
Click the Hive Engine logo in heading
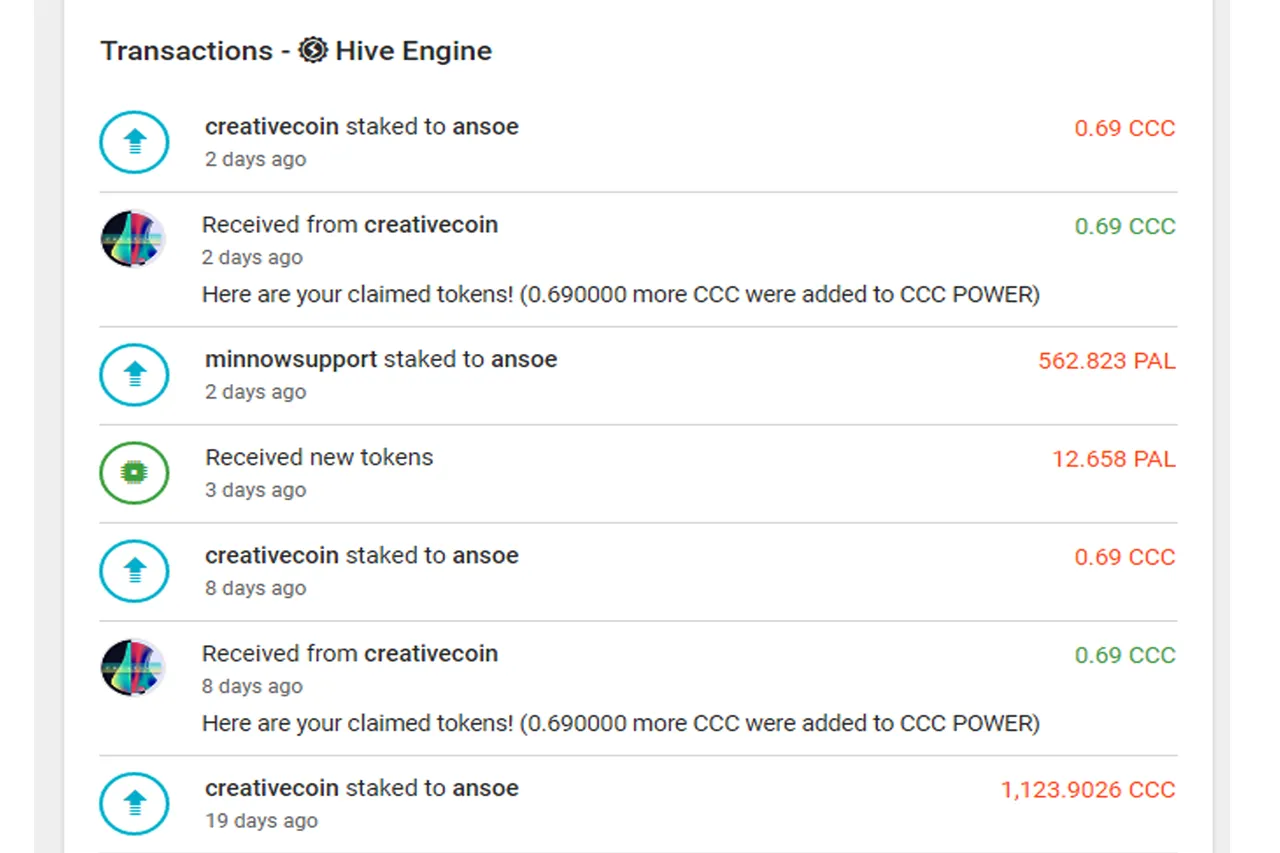313,50
